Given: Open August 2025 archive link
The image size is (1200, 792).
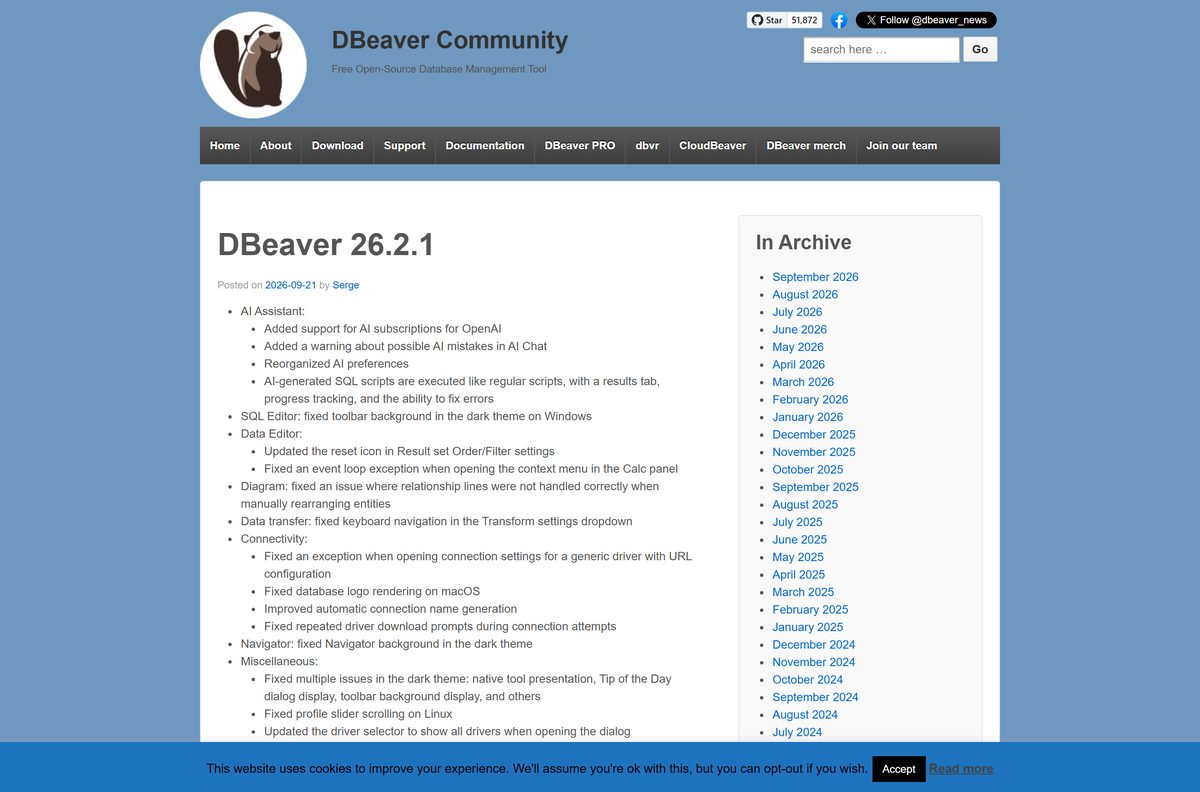Looking at the screenshot, I should pos(805,504).
